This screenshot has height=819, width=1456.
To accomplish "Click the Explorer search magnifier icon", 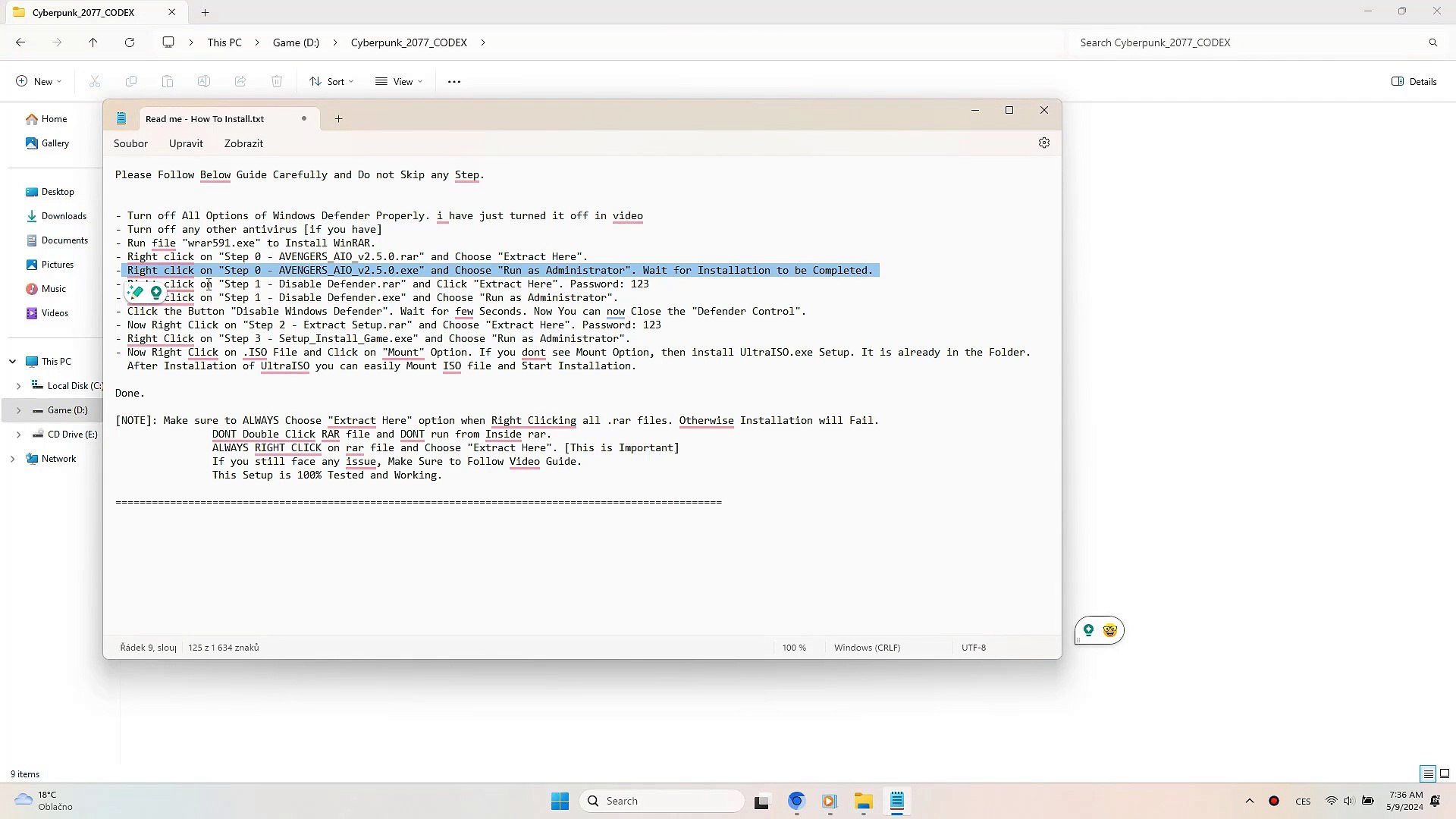I will pos(1432,42).
